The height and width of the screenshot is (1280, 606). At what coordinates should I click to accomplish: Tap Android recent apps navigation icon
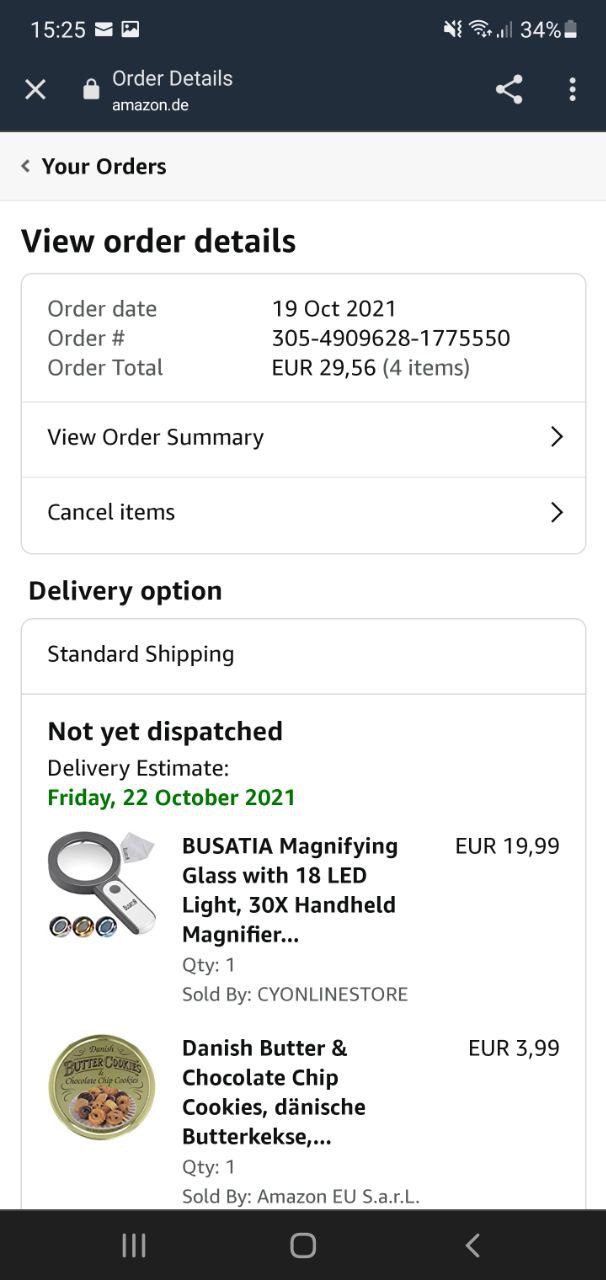[133, 1245]
